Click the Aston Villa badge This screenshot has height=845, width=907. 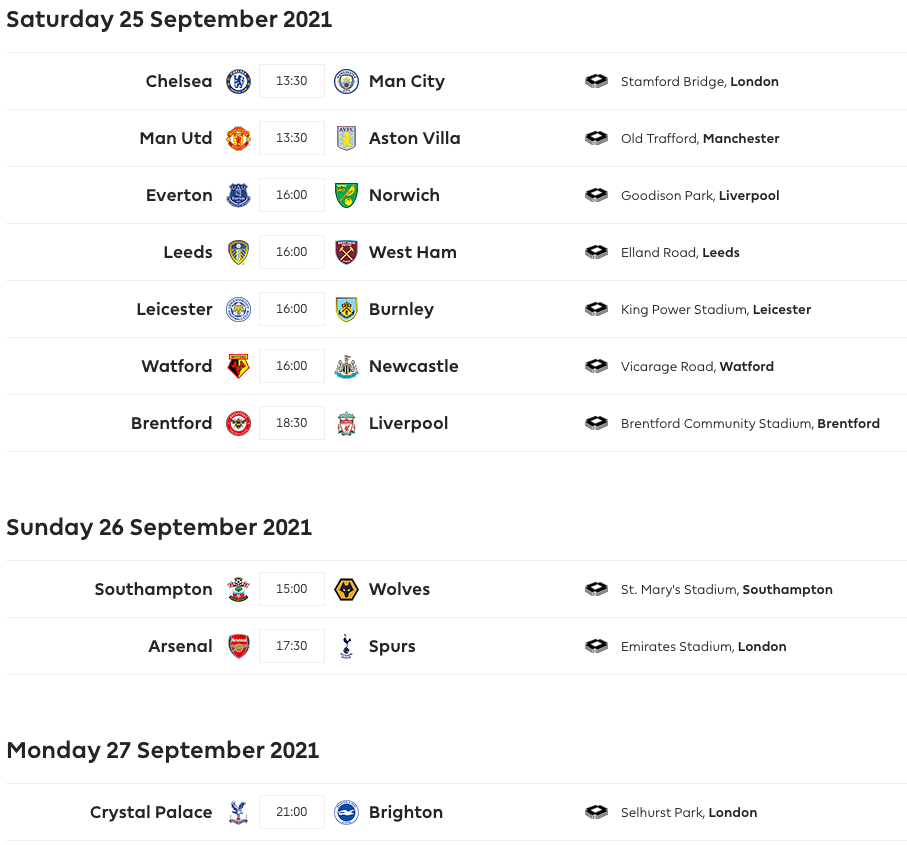(x=346, y=138)
